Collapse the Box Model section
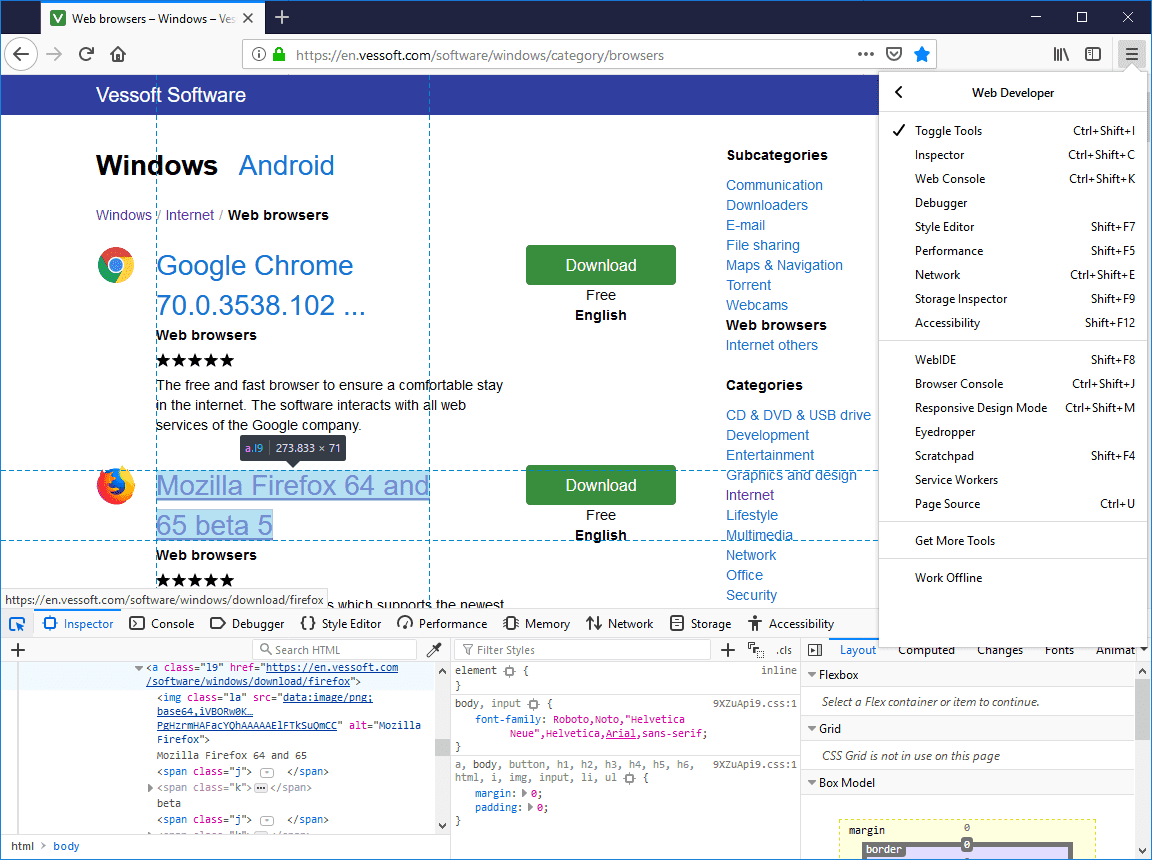The width and height of the screenshot is (1152, 860). pos(812,783)
